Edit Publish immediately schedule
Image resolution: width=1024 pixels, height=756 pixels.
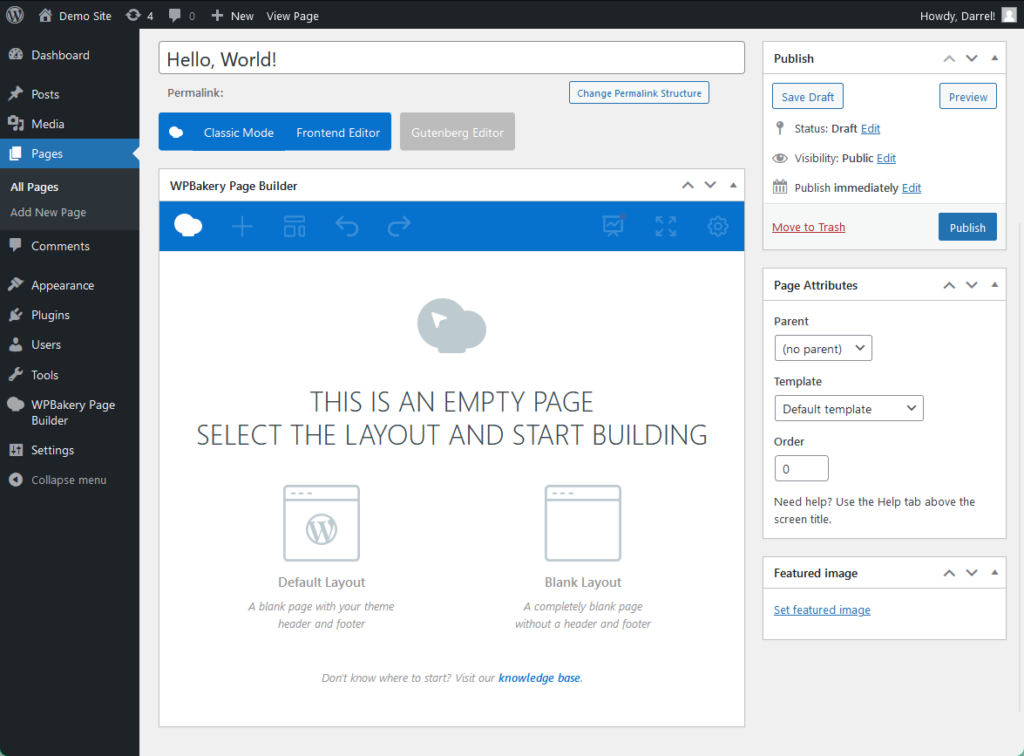[911, 188]
